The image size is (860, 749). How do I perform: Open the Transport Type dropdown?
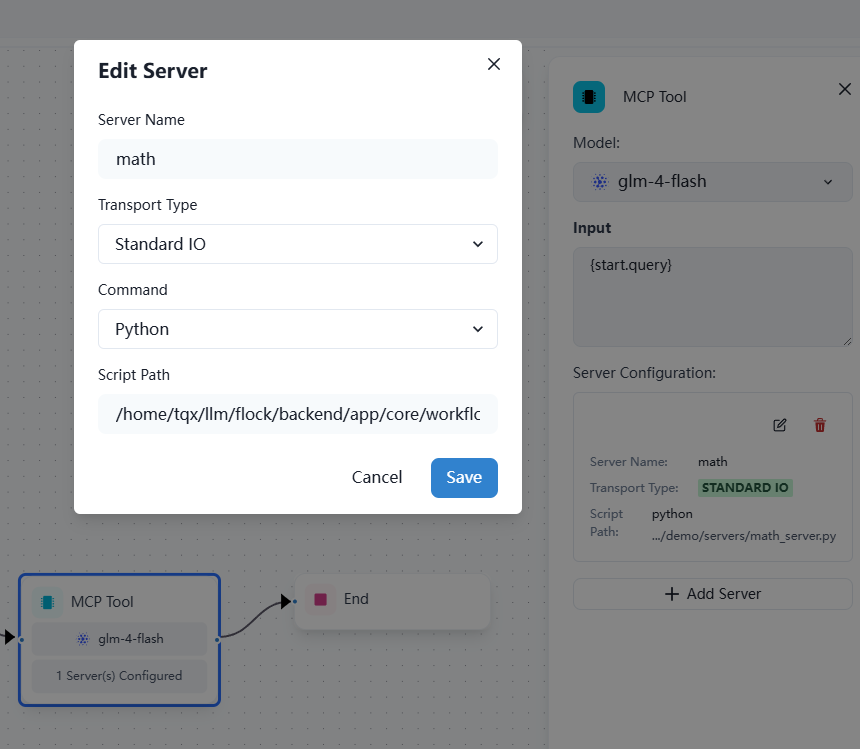tap(298, 244)
